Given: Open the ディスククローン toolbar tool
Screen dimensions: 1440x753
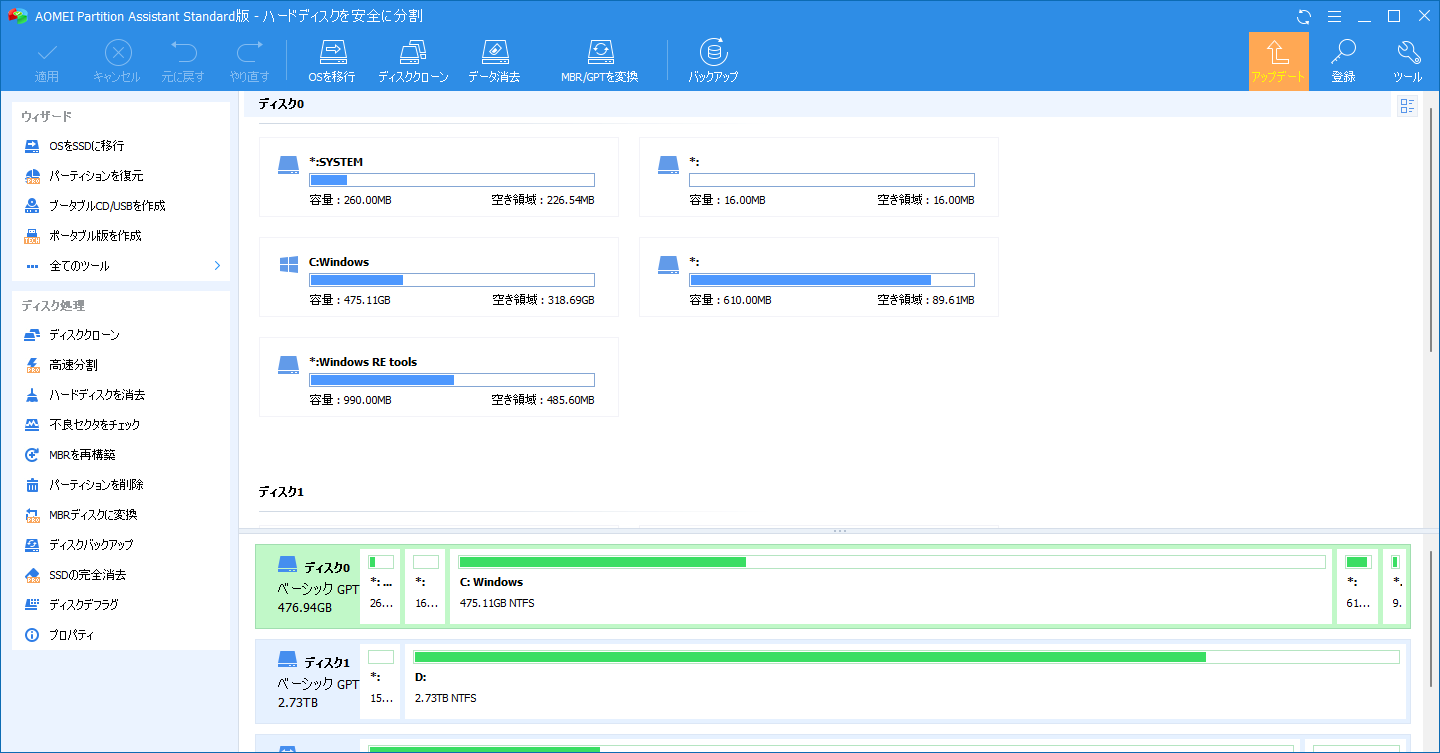Looking at the screenshot, I should [413, 62].
